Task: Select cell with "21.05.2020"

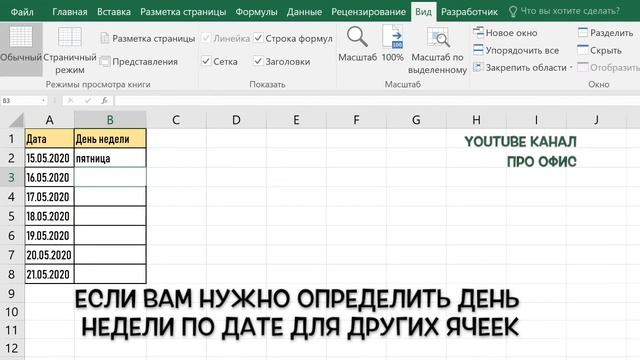Action: pyautogui.click(x=49, y=274)
